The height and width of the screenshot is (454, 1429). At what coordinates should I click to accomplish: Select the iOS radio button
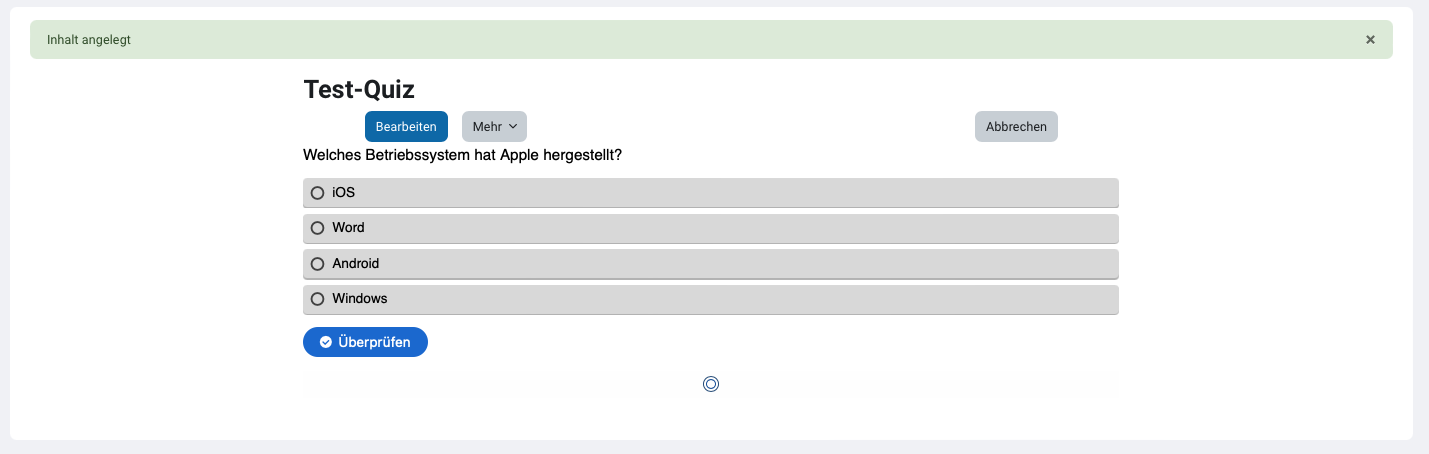pyautogui.click(x=318, y=193)
